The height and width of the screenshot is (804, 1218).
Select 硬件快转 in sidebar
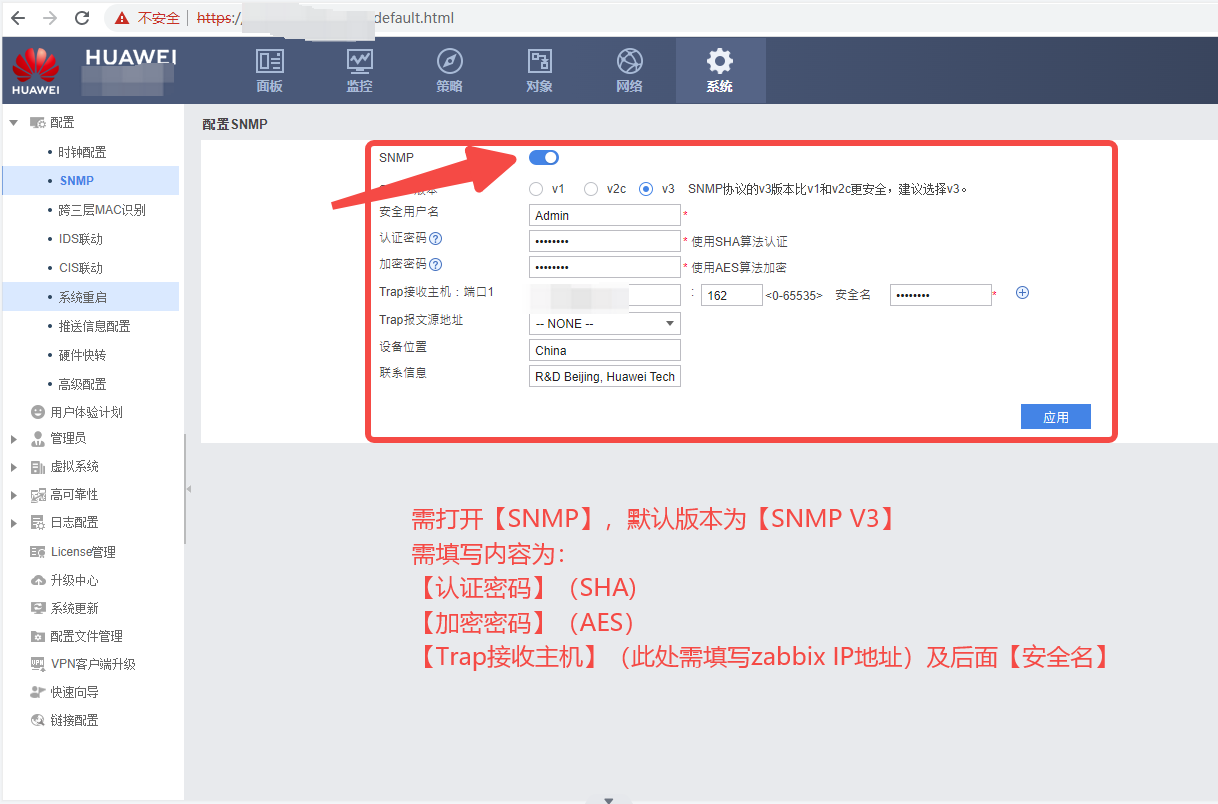point(82,355)
